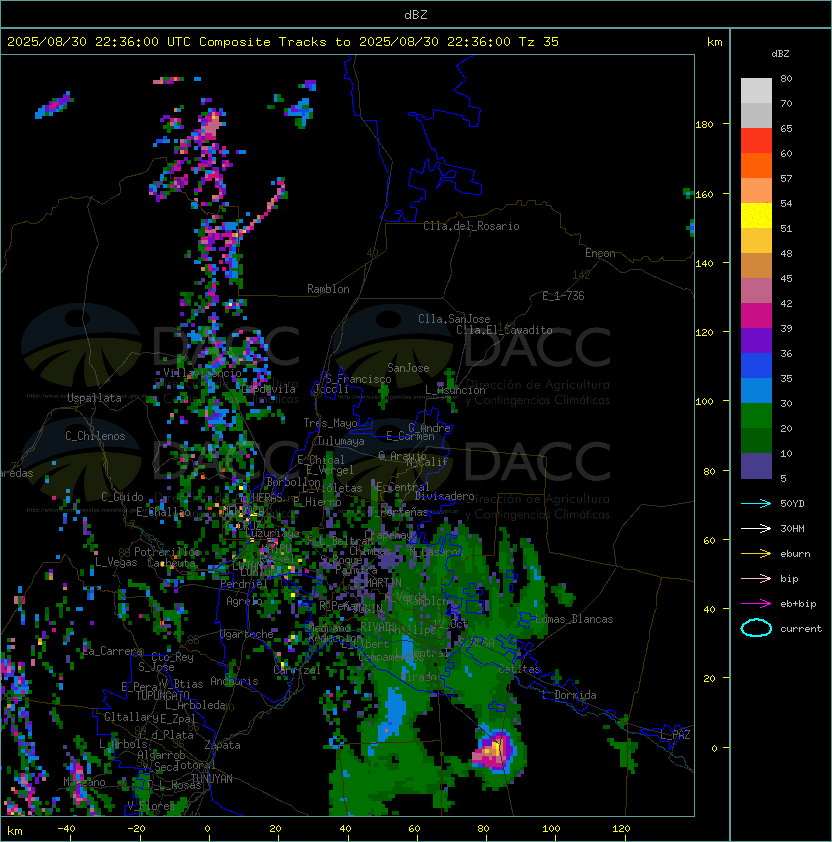Click the 'L_PAZ' map label

675,735
